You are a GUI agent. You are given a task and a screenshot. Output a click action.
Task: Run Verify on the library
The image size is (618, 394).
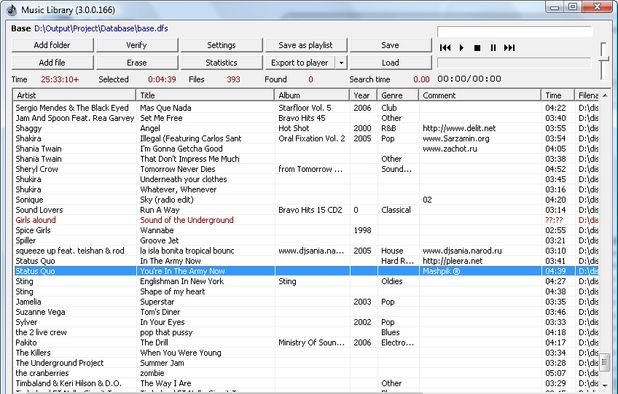(x=136, y=45)
